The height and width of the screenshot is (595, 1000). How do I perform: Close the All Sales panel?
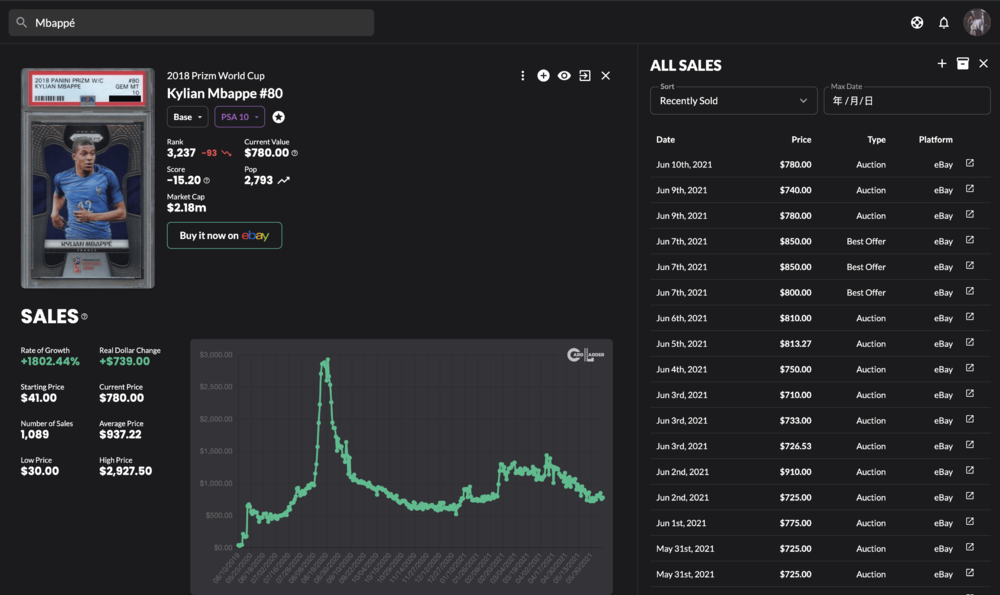point(983,63)
